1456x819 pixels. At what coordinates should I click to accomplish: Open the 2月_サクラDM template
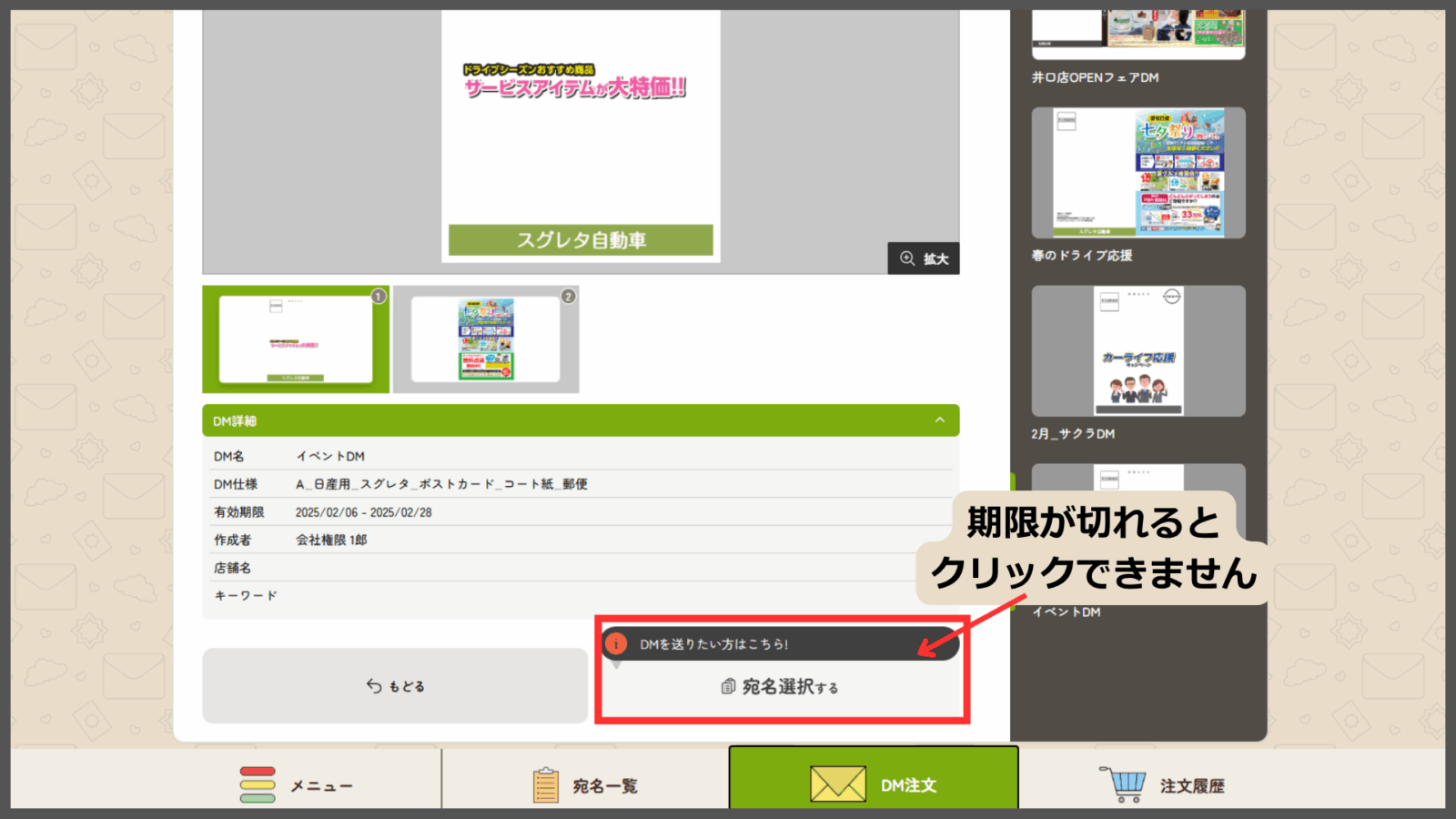coord(1138,351)
